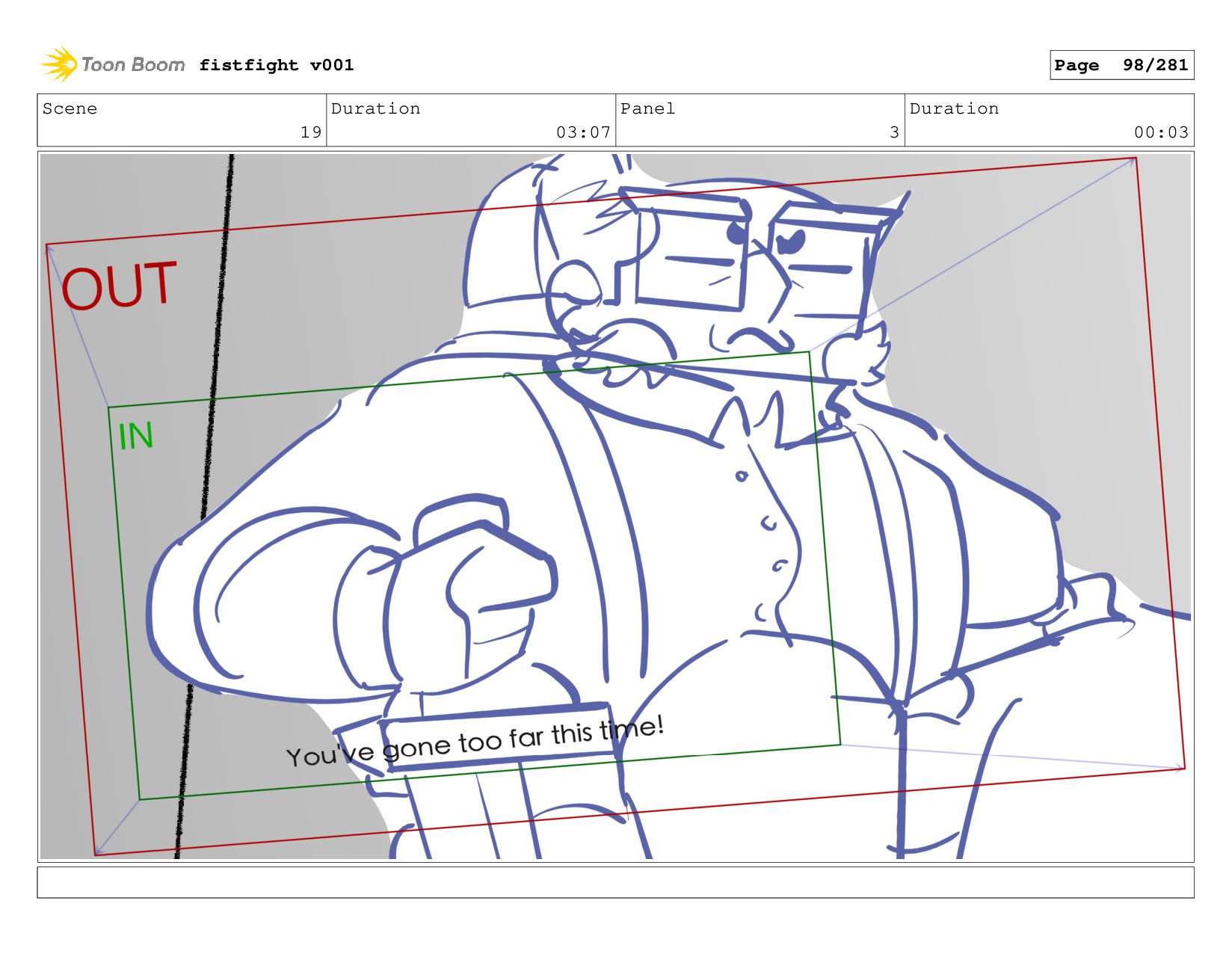Click the green 'IN' camera label

coord(136,436)
